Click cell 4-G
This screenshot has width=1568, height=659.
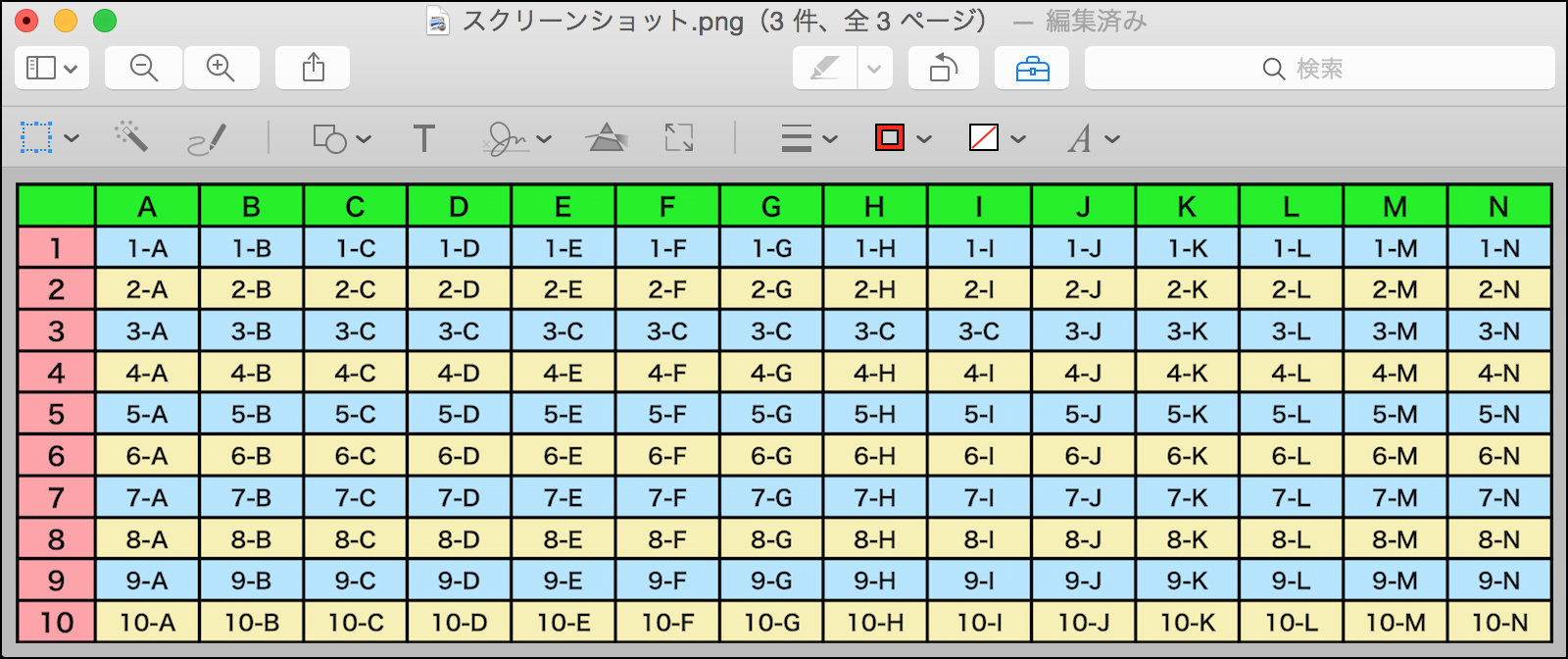771,373
